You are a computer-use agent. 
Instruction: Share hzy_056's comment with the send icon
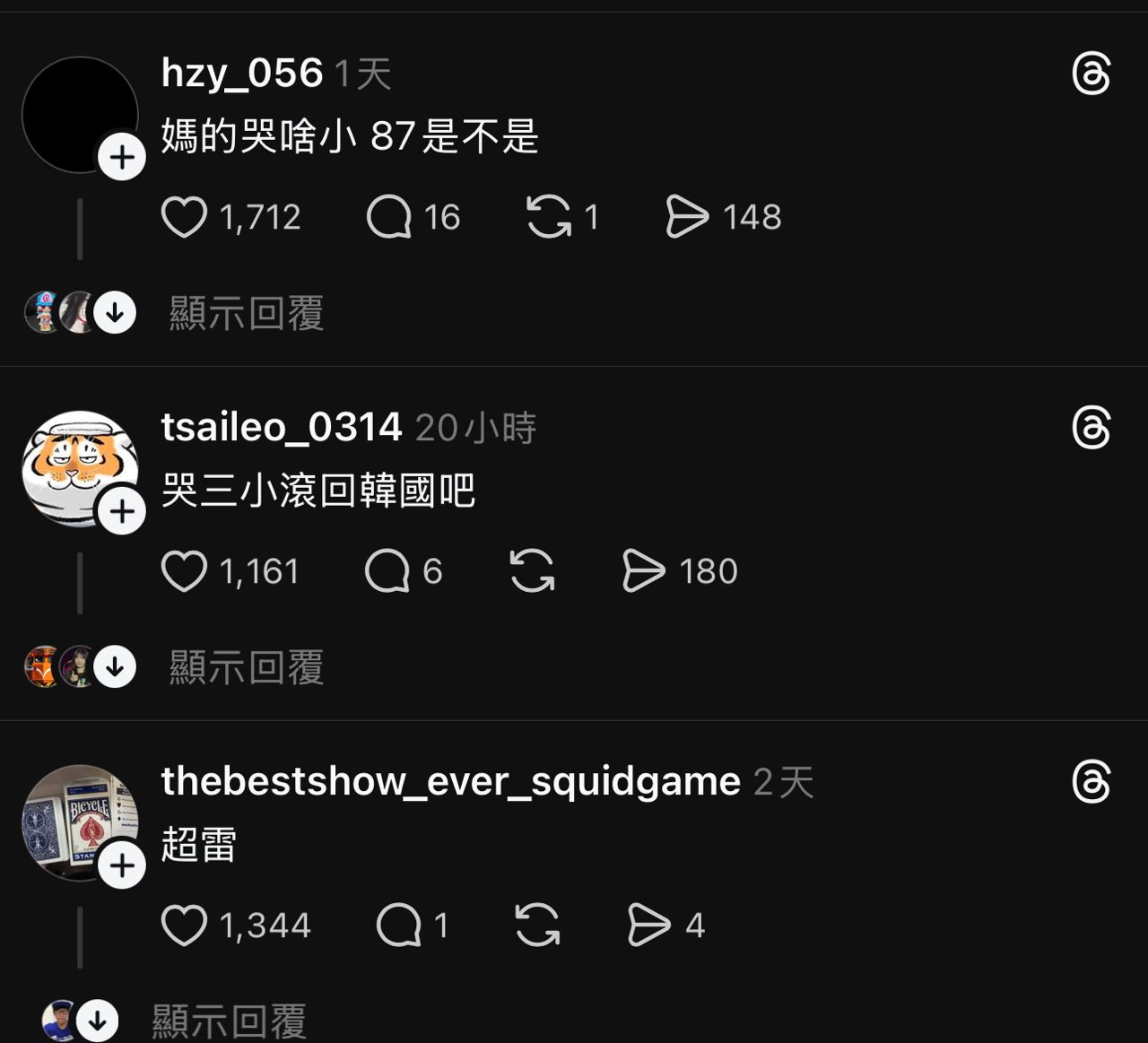point(687,217)
